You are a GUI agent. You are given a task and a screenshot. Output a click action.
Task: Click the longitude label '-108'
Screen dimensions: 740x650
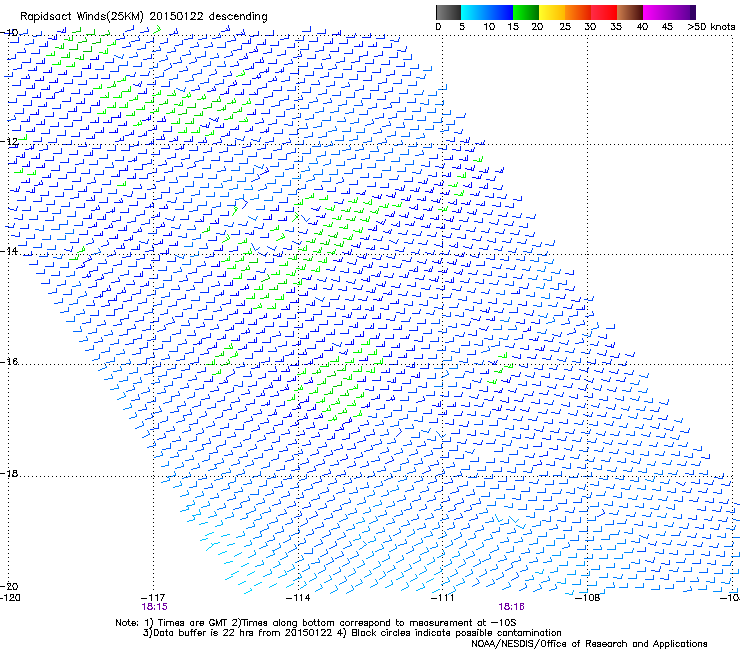click(588, 598)
